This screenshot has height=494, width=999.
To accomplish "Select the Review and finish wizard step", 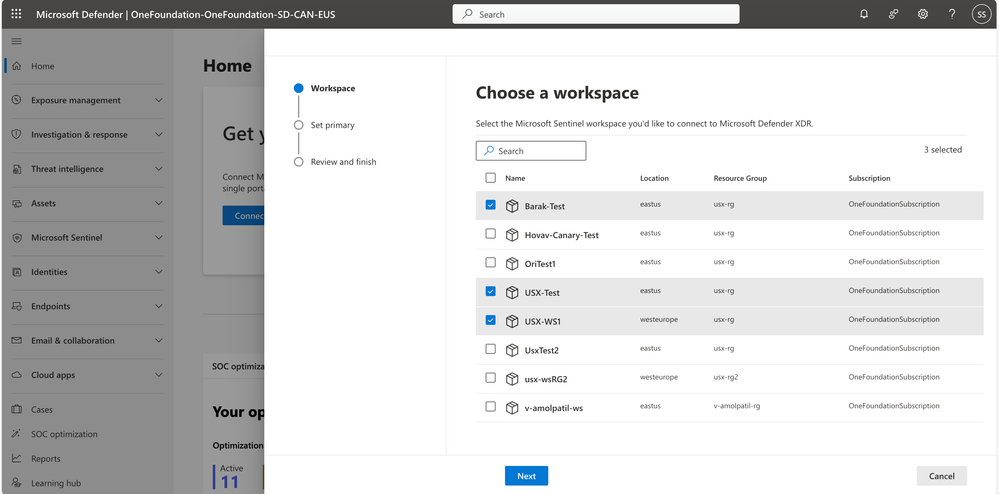I will (343, 162).
